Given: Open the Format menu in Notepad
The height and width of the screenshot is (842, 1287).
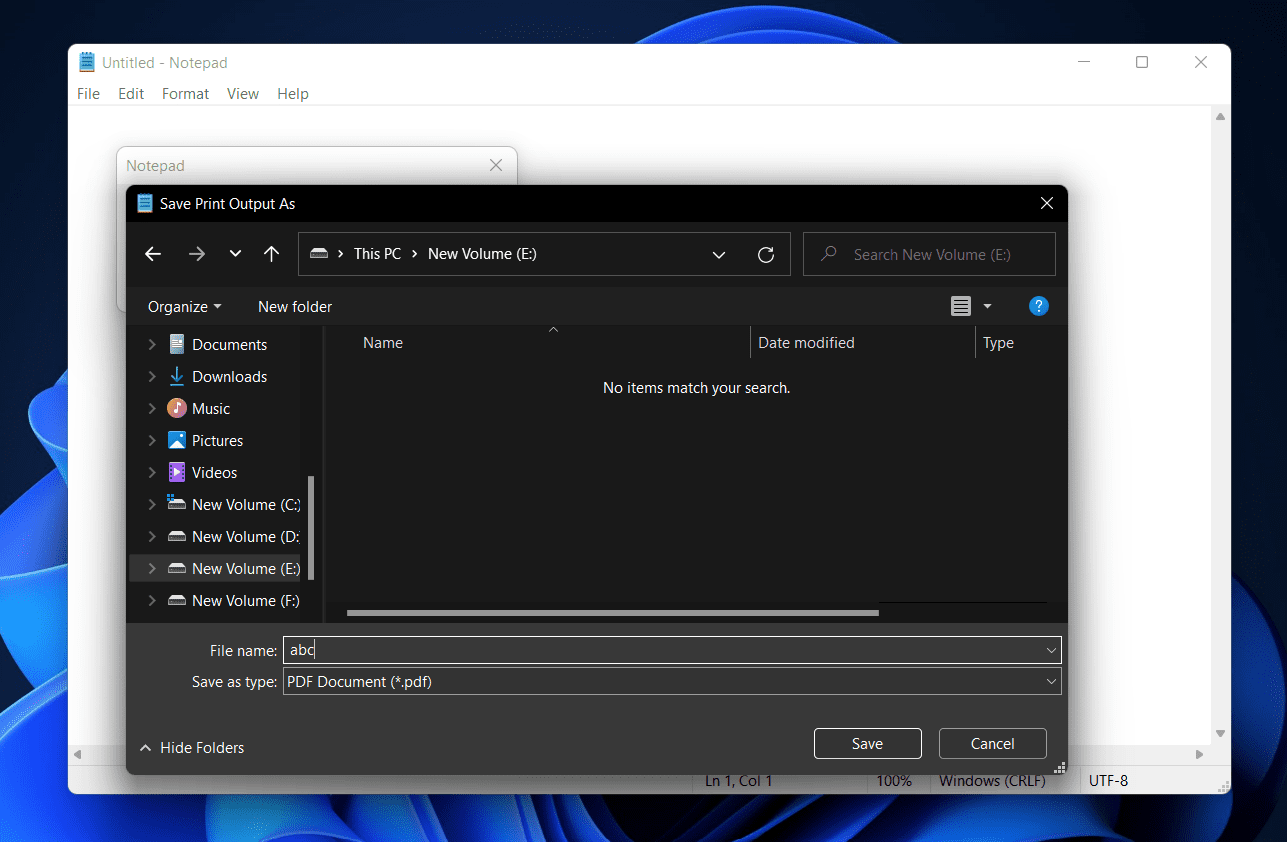Looking at the screenshot, I should pyautogui.click(x=185, y=93).
